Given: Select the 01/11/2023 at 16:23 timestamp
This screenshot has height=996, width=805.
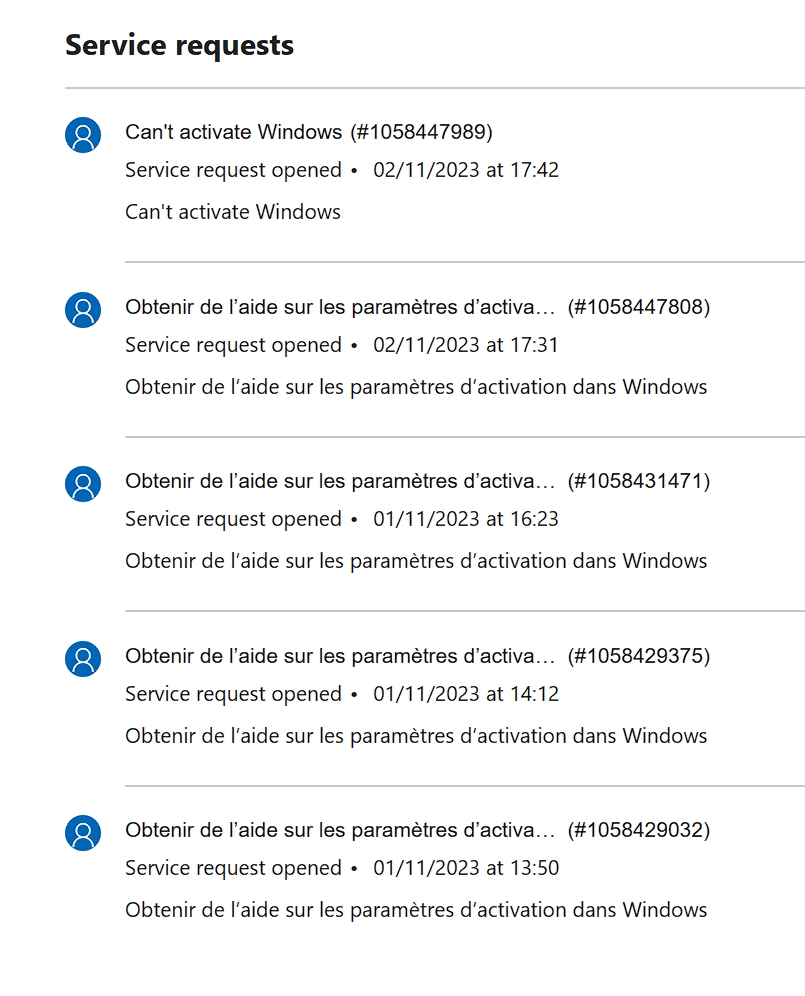Looking at the screenshot, I should click(465, 519).
